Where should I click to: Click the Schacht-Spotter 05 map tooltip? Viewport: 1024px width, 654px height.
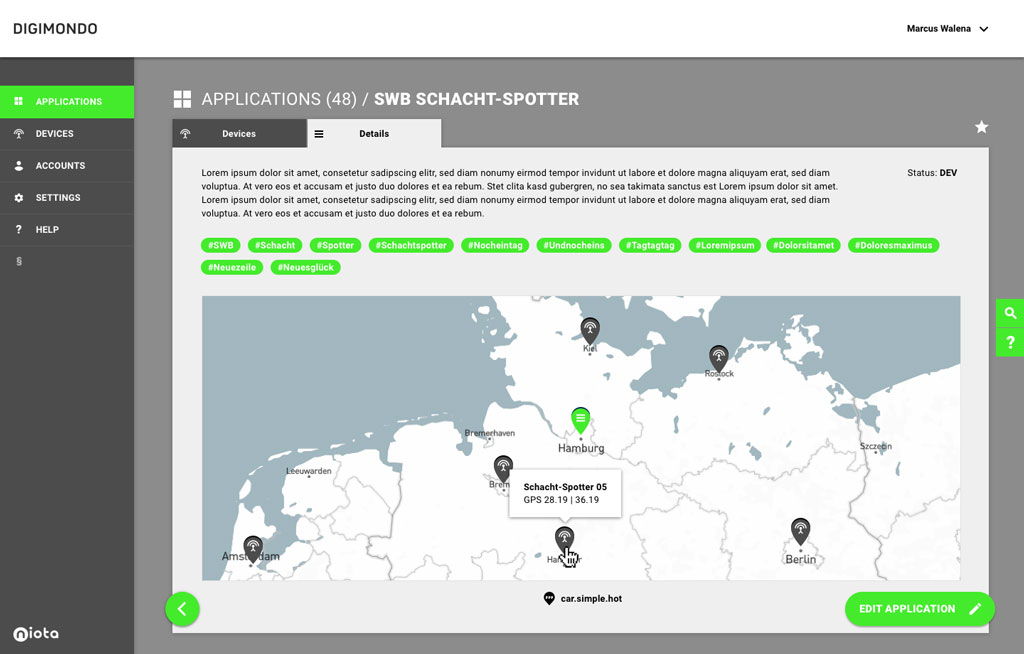pos(565,493)
